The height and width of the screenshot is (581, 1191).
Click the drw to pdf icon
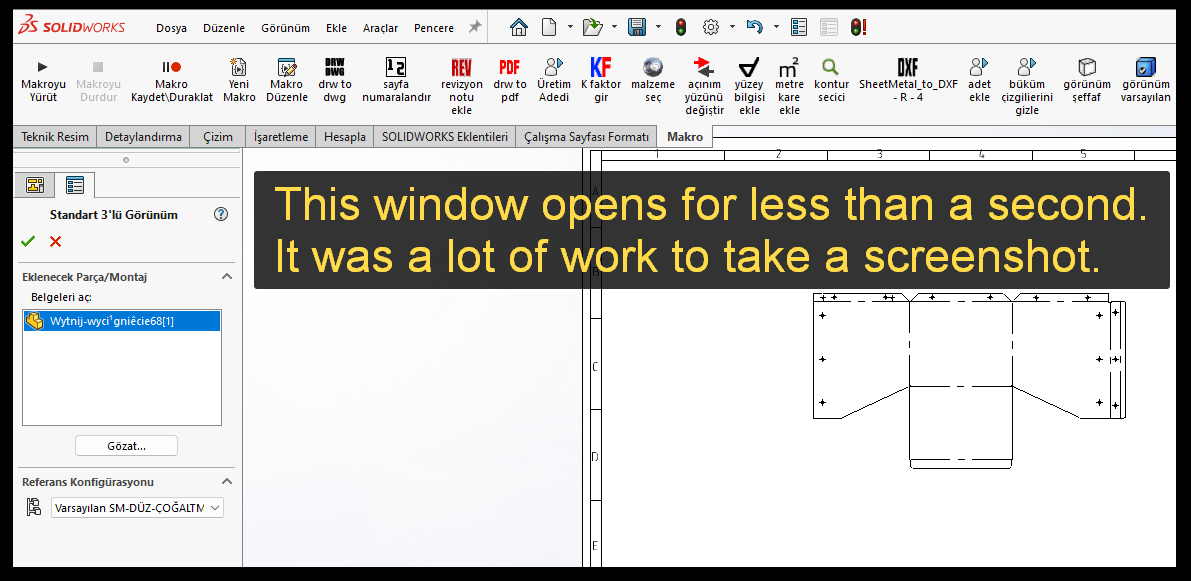[x=509, y=68]
